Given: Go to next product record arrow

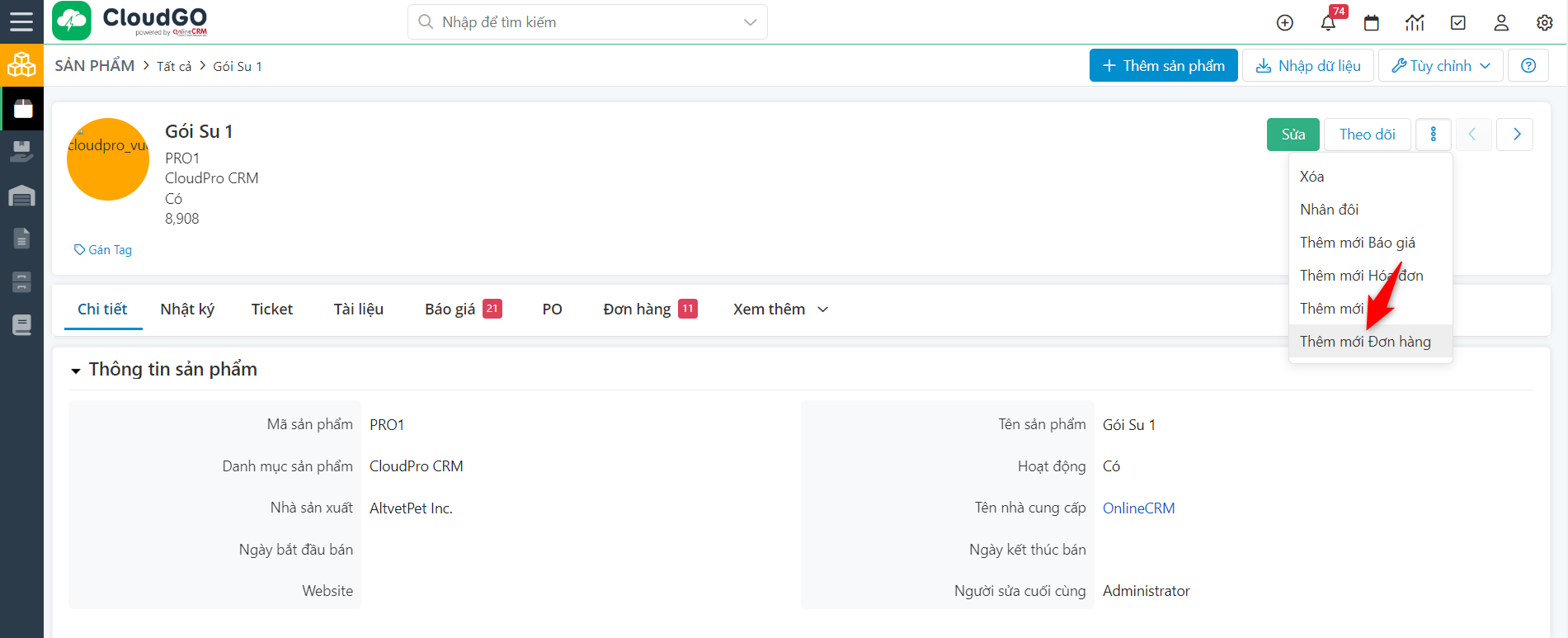Looking at the screenshot, I should 1516,135.
